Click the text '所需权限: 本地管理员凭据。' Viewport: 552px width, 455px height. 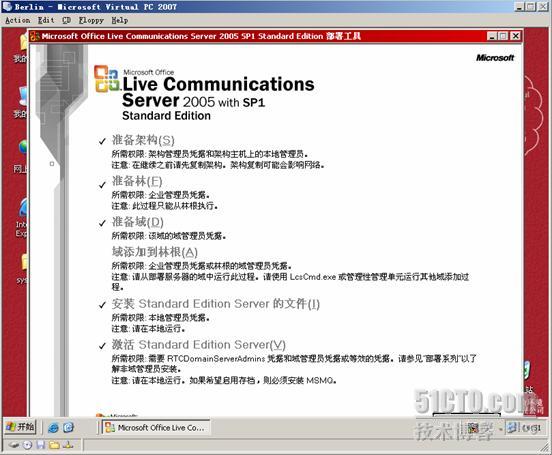pos(161,318)
